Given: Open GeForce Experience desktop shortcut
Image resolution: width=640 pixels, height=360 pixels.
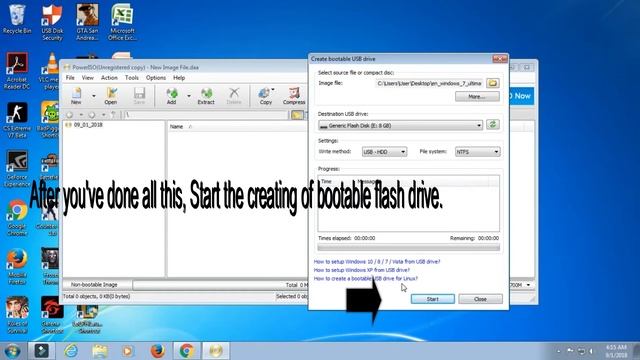Looking at the screenshot, I should (x=17, y=169).
